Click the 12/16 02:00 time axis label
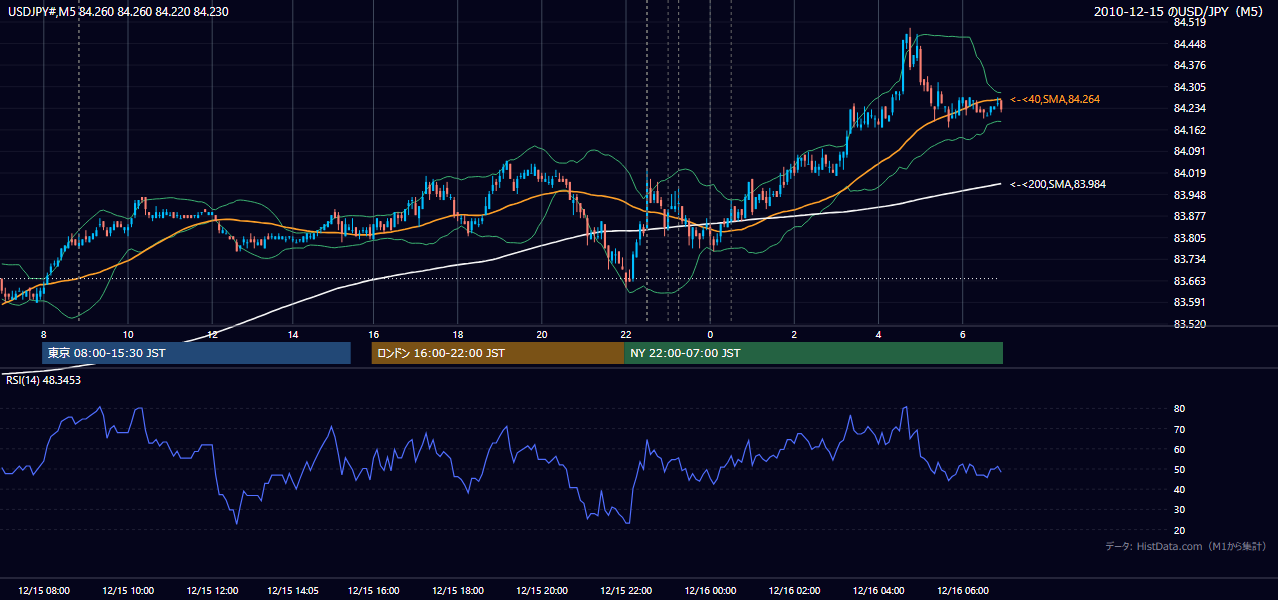Viewport: 1278px width, 600px height. pos(795,591)
